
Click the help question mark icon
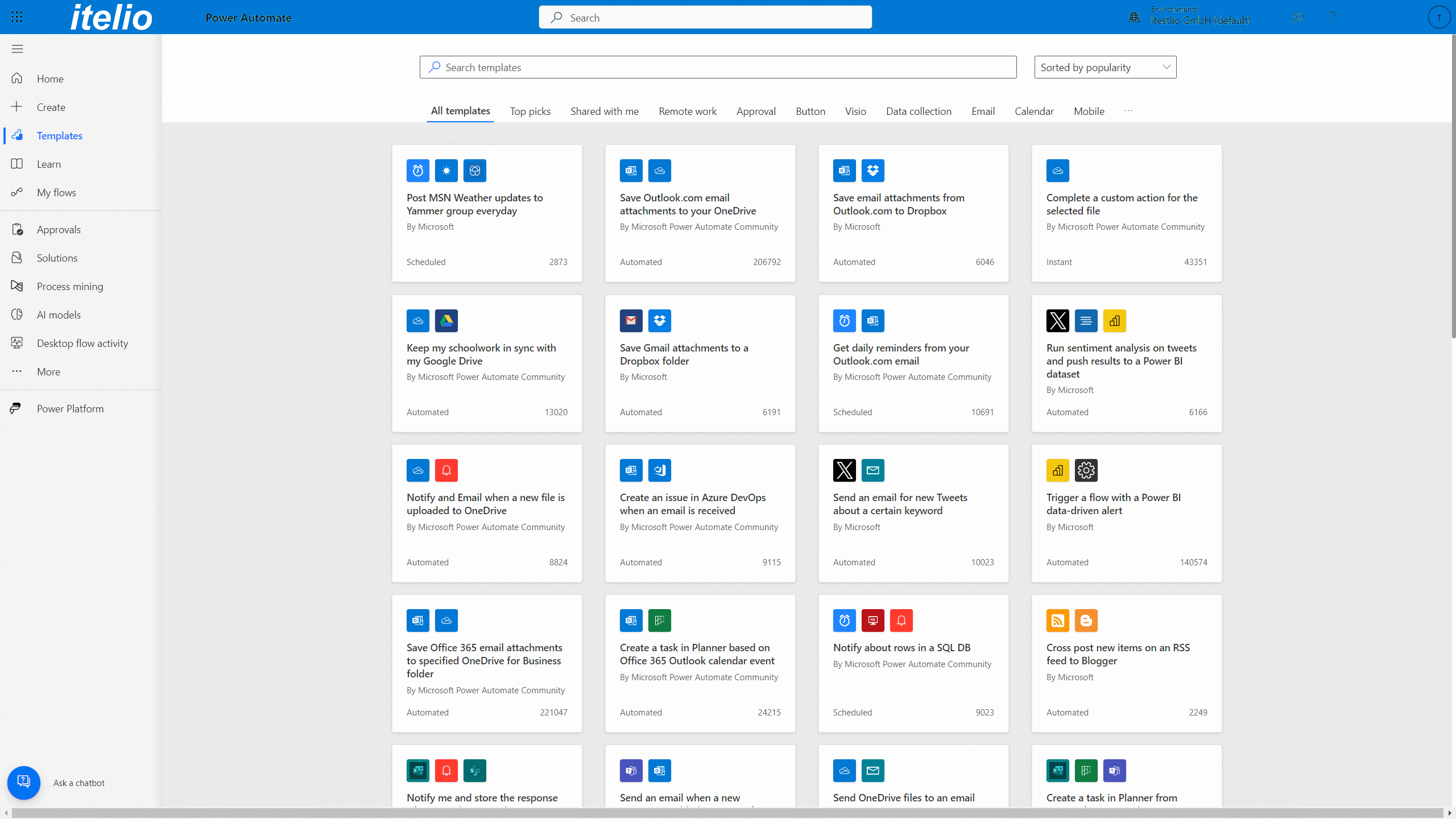pyautogui.click(x=1332, y=17)
